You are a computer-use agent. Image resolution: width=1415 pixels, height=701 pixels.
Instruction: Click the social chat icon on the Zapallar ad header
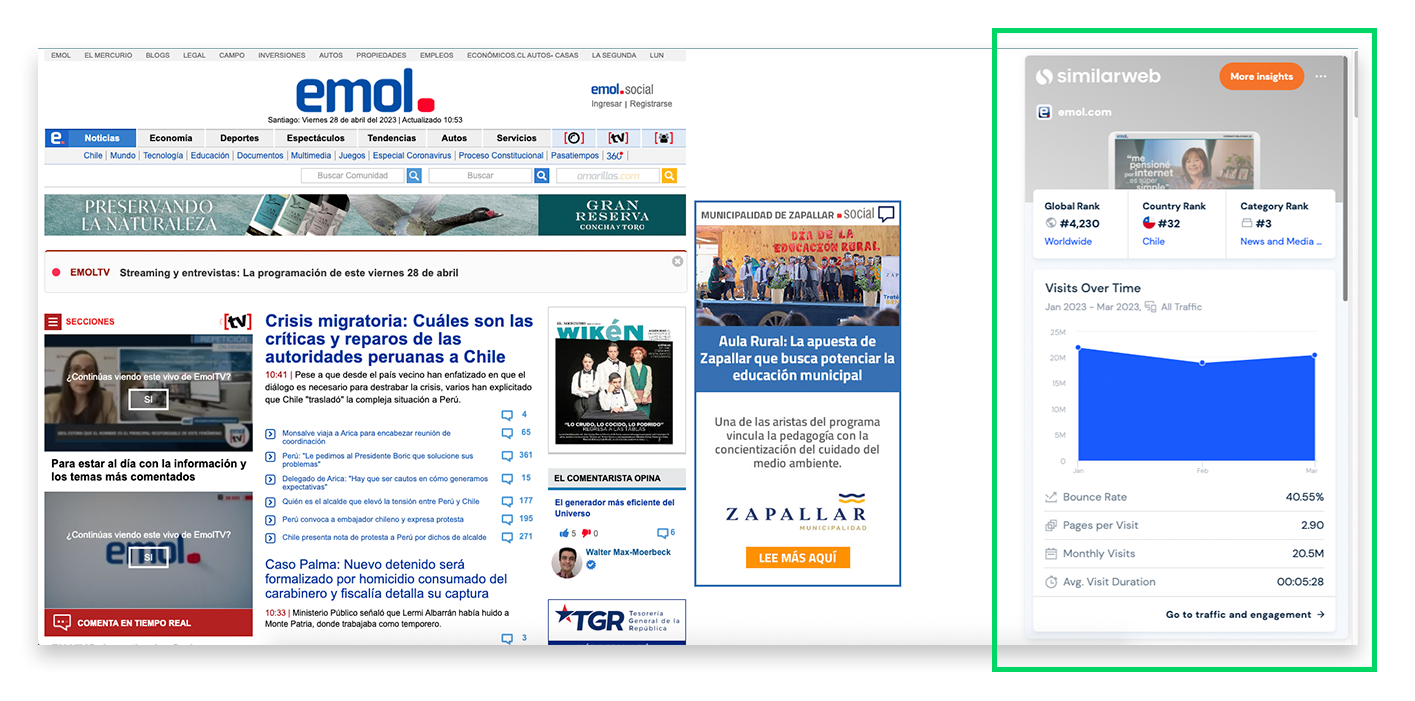[886, 213]
